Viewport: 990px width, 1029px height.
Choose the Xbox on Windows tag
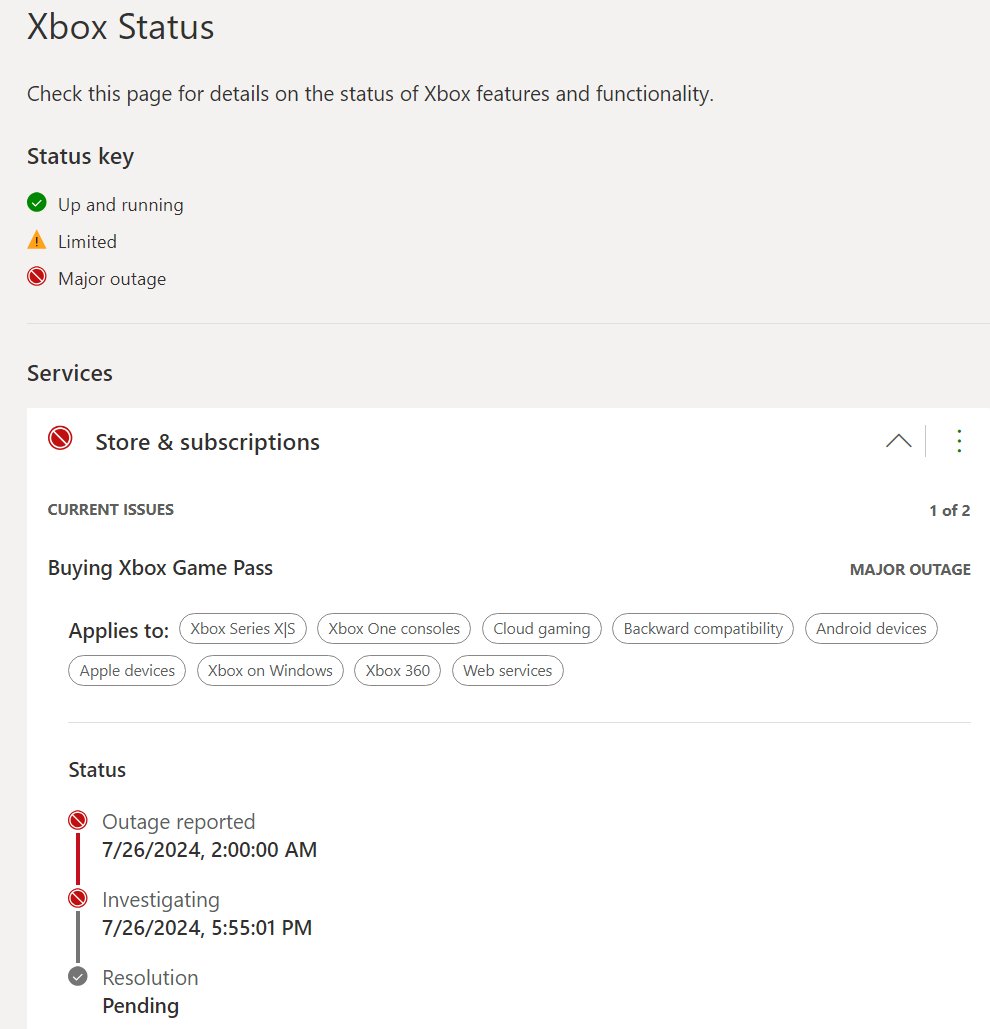[x=270, y=671]
